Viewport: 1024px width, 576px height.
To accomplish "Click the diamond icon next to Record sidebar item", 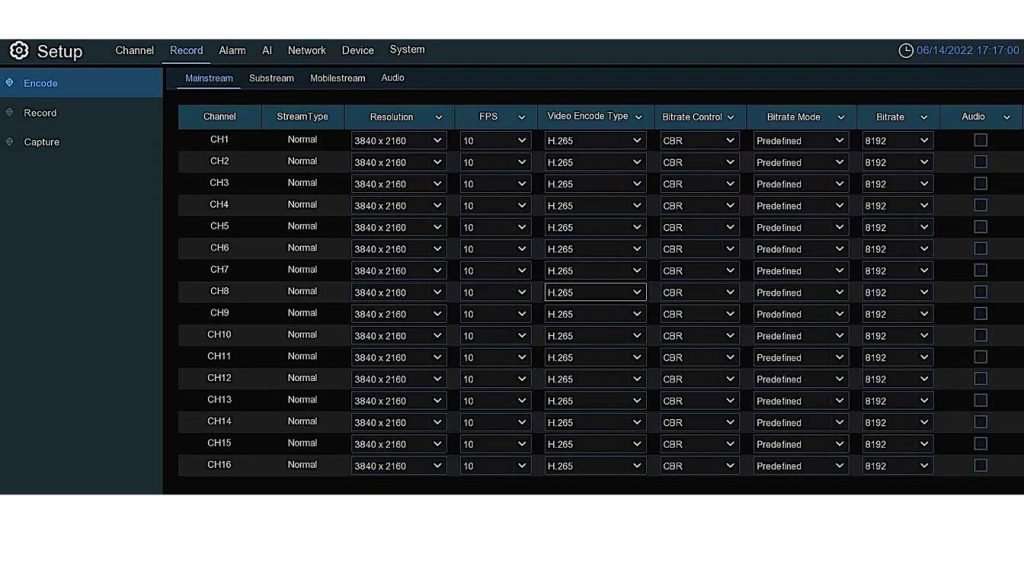I will [10, 113].
